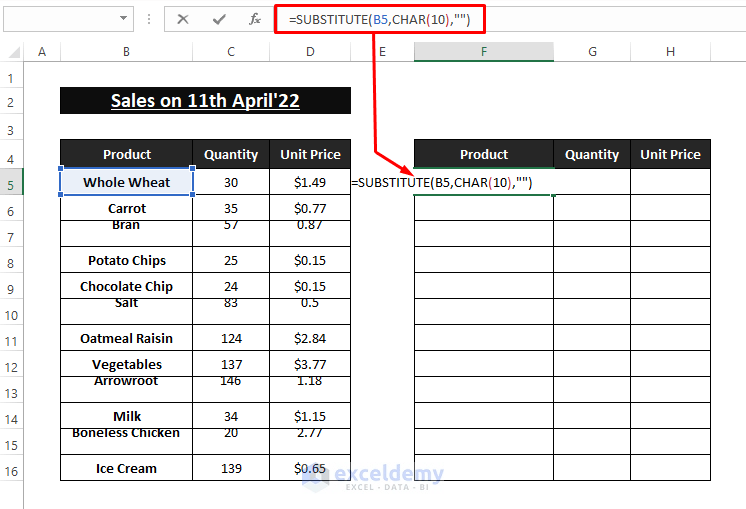The width and height of the screenshot is (746, 509).
Task: Select the 'Boneless Chicken' cell
Action: [127, 441]
